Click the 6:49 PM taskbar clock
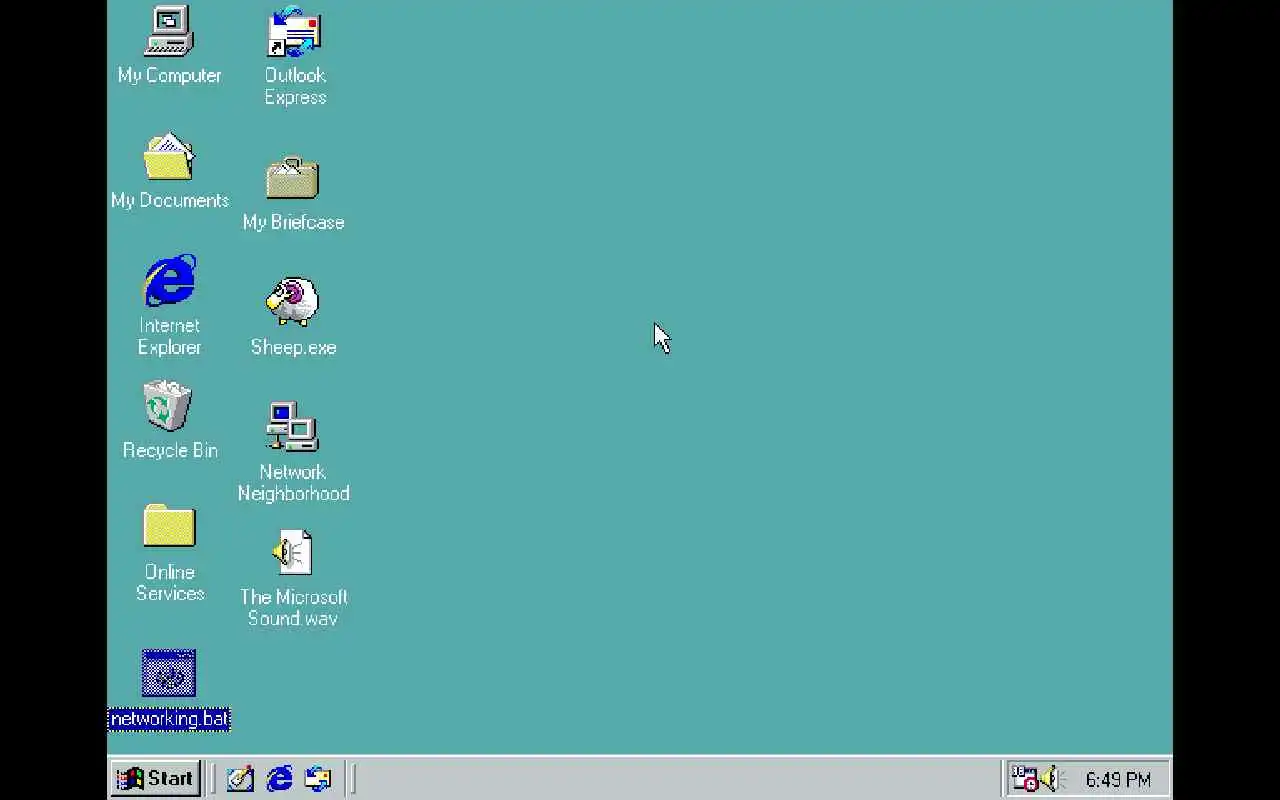1280x800 pixels. coord(1118,779)
